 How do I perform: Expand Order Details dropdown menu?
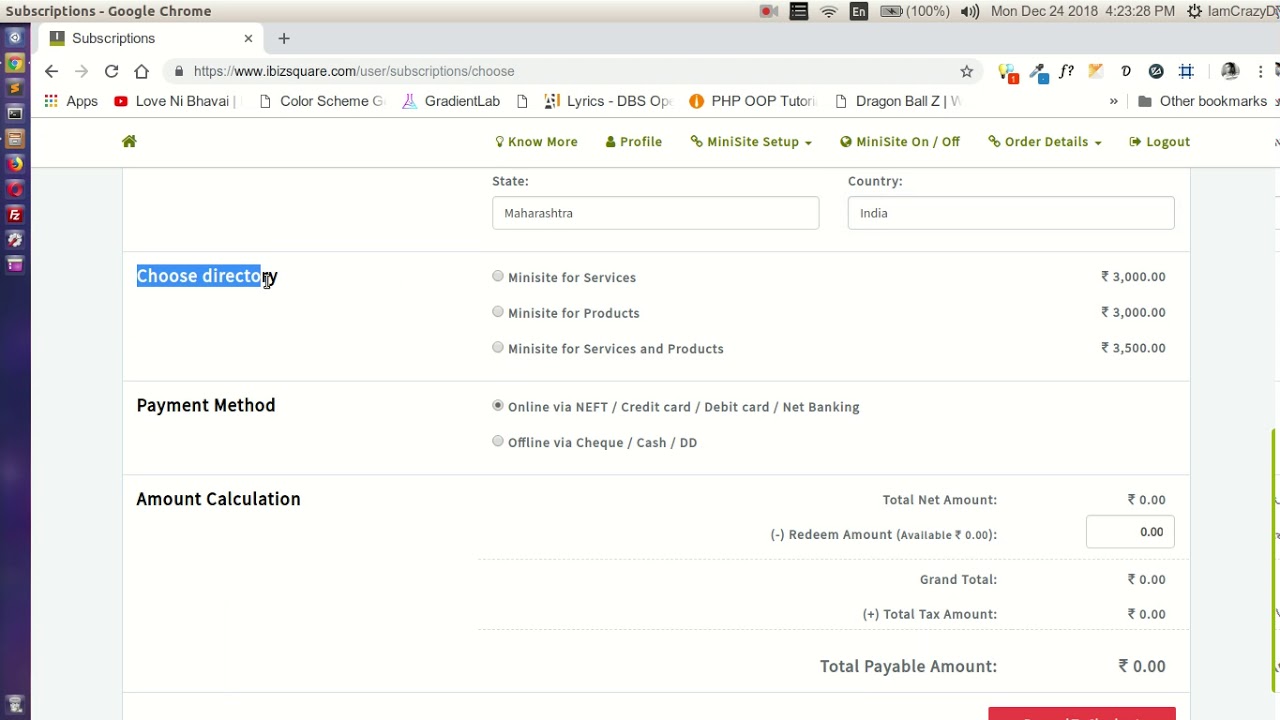[1045, 142]
